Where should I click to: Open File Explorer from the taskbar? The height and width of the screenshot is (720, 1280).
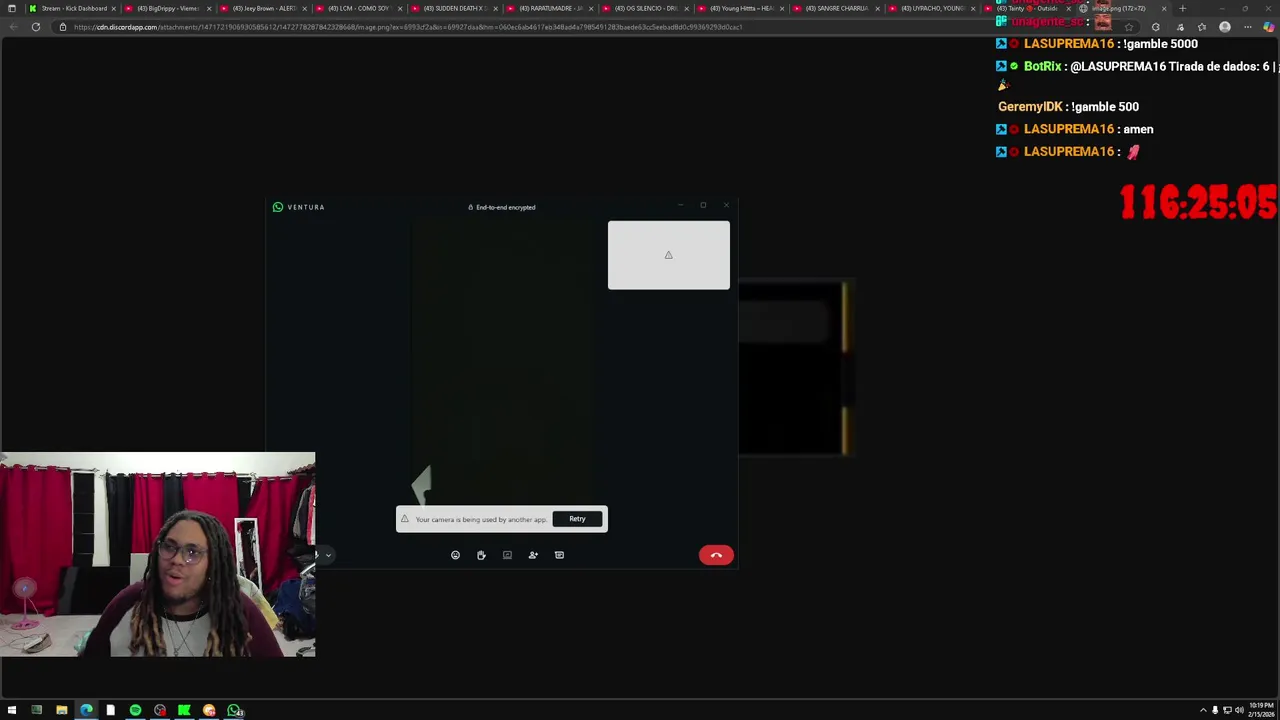pyautogui.click(x=61, y=711)
